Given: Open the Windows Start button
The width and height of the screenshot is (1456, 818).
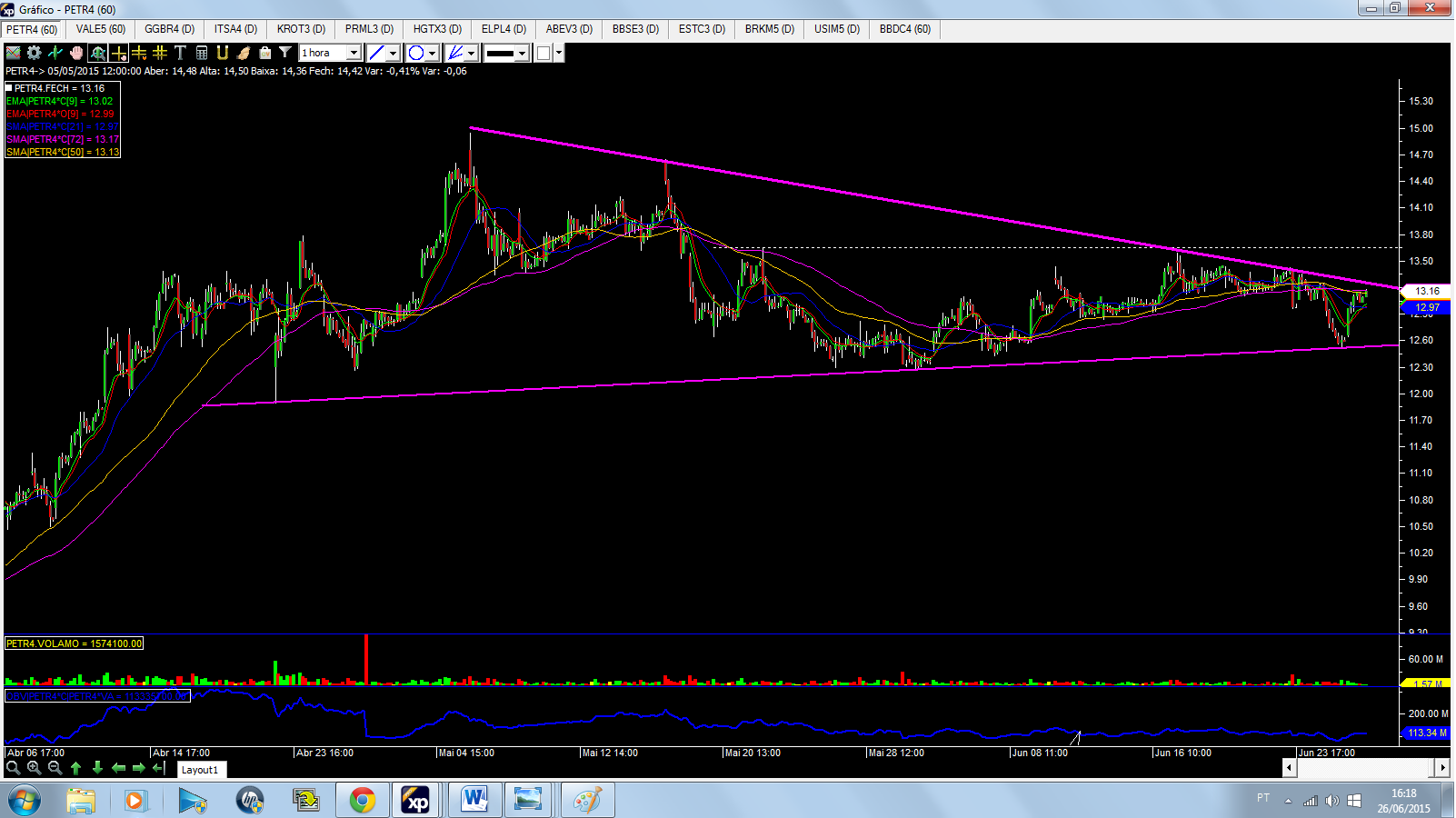Looking at the screenshot, I should [x=24, y=801].
